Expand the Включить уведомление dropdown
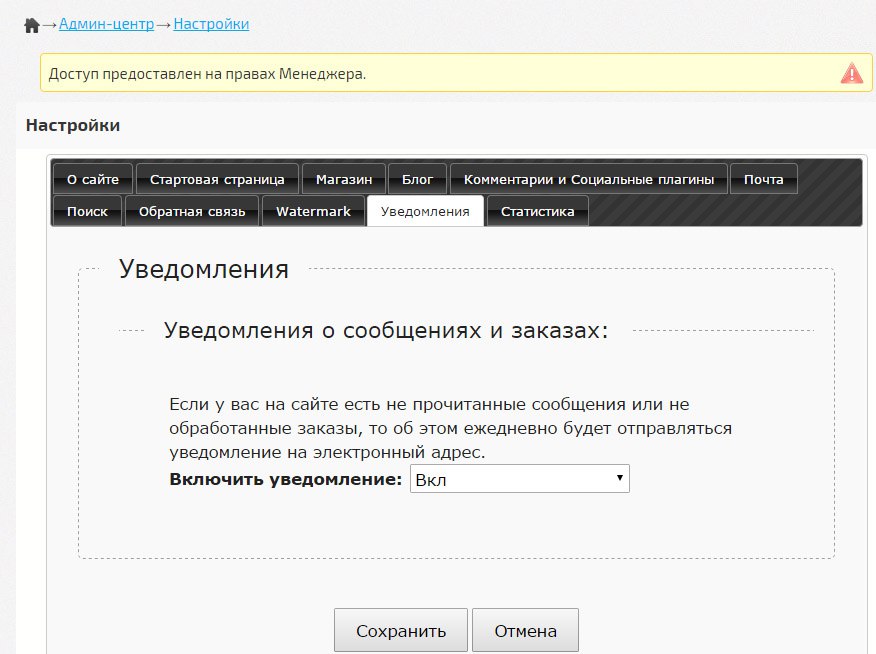The height and width of the screenshot is (654, 876). (x=519, y=479)
